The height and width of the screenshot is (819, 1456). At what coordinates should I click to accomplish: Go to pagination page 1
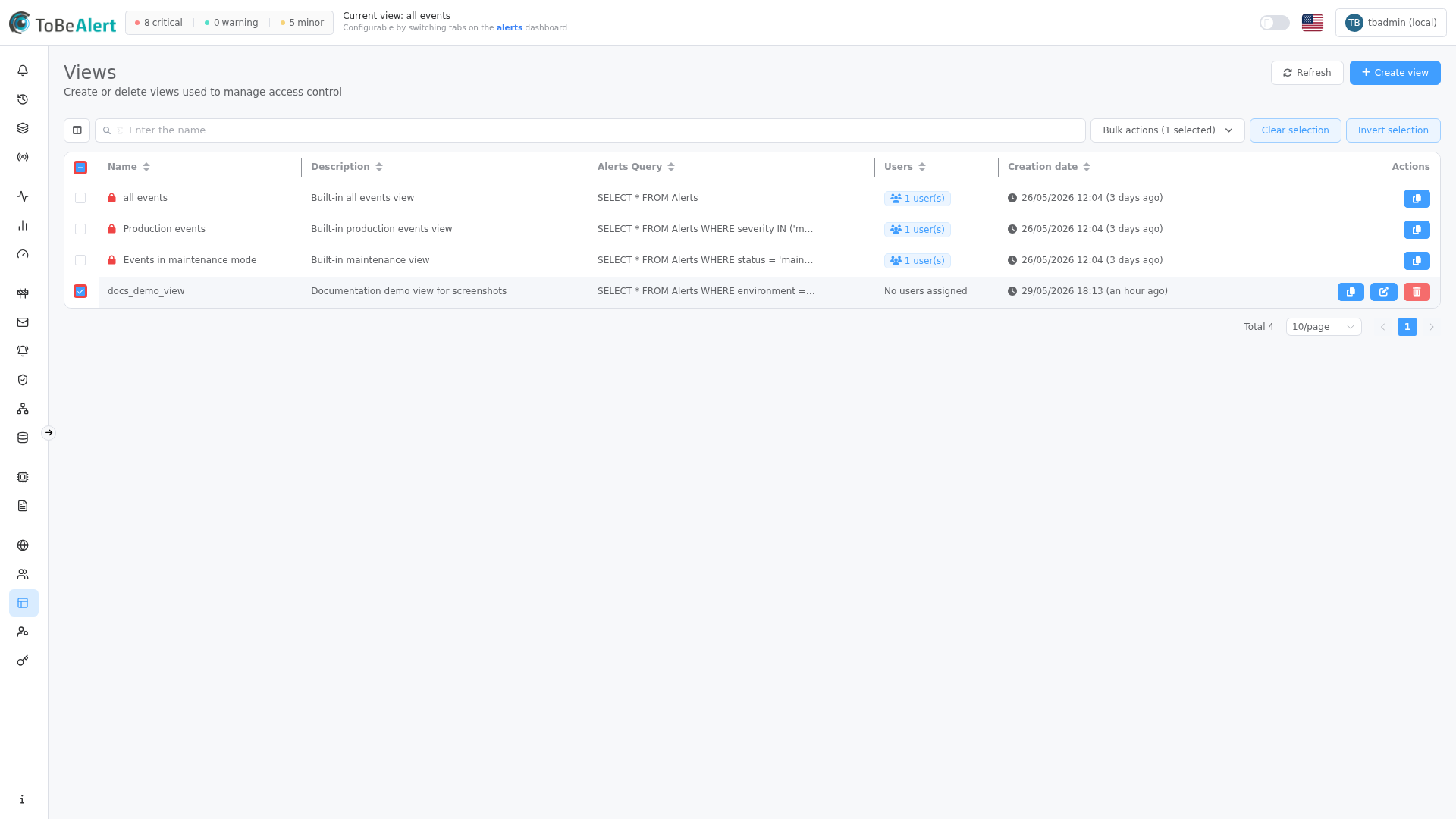(x=1407, y=327)
